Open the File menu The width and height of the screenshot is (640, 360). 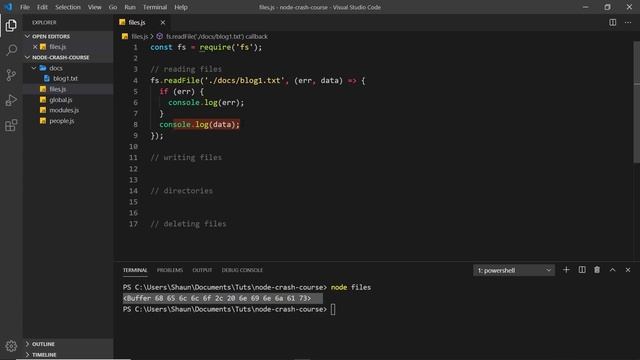click(25, 7)
